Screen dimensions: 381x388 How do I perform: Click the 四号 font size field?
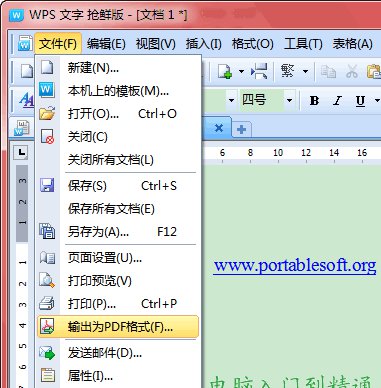262,100
